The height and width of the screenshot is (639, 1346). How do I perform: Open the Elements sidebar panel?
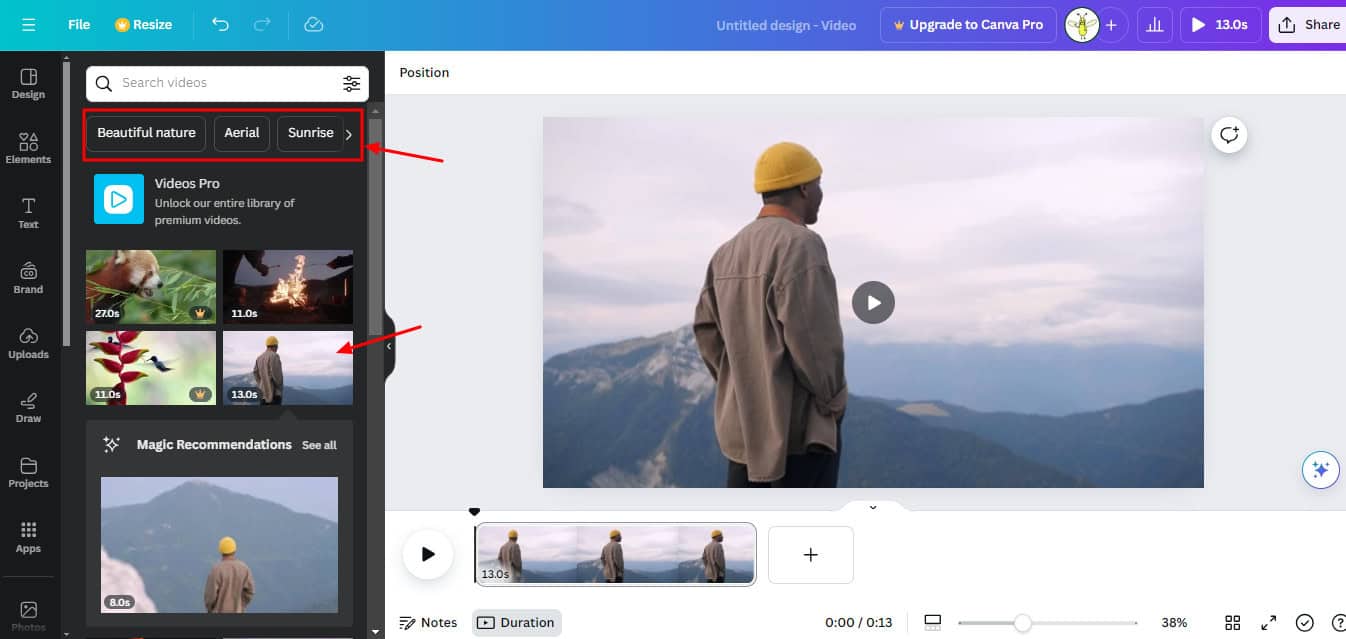pyautogui.click(x=29, y=148)
